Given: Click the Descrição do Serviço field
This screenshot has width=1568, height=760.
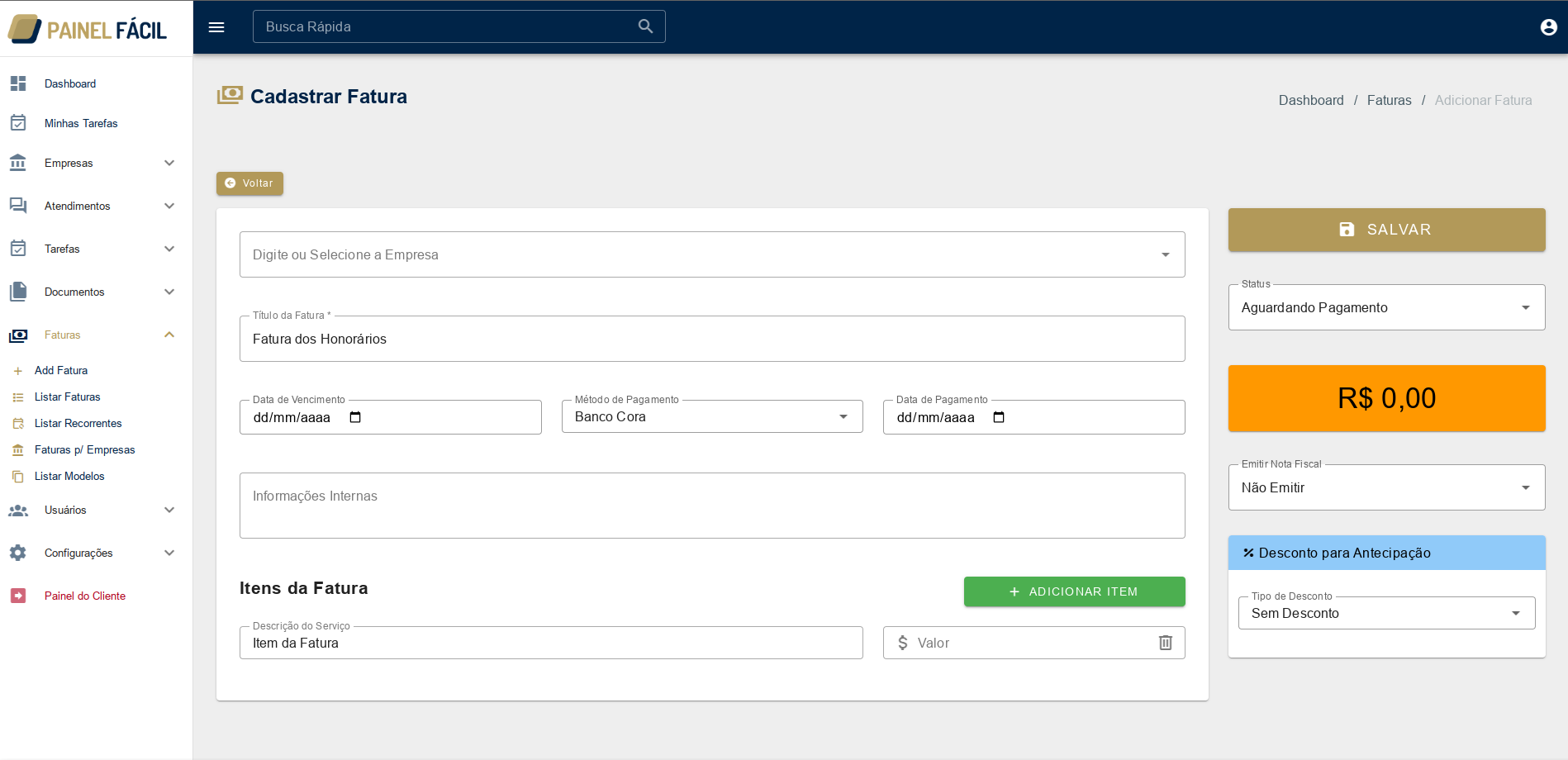Looking at the screenshot, I should (x=551, y=643).
